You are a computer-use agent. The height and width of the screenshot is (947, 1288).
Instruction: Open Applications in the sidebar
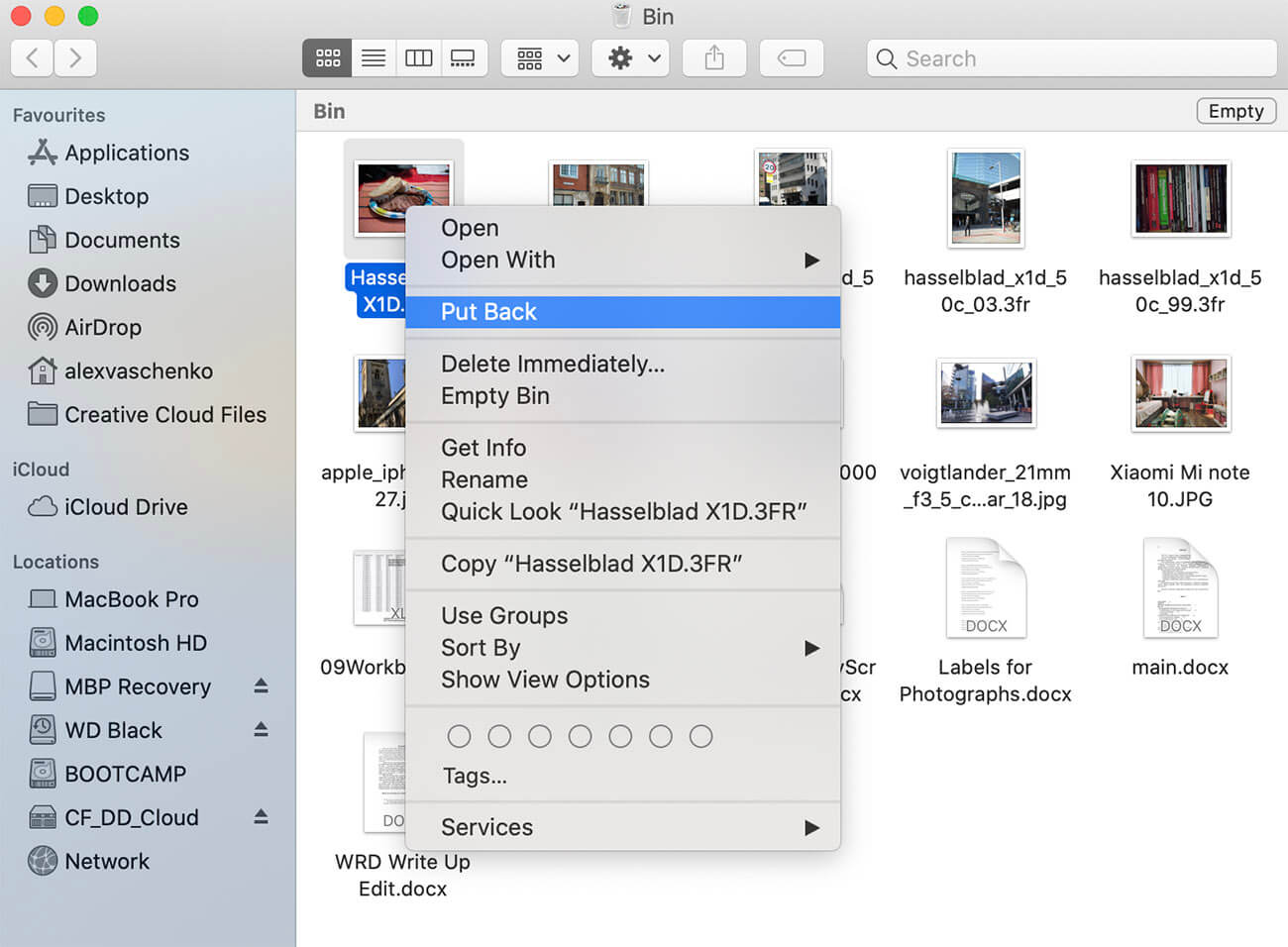pyautogui.click(x=127, y=153)
